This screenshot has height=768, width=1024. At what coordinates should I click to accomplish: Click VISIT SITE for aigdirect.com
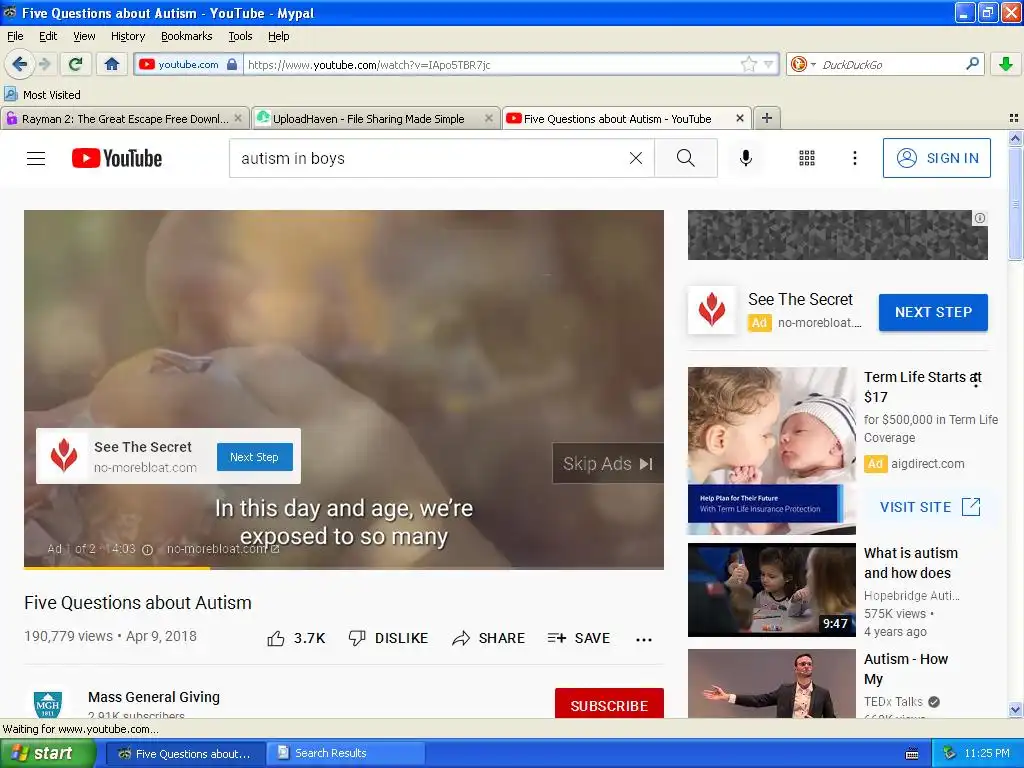point(930,507)
